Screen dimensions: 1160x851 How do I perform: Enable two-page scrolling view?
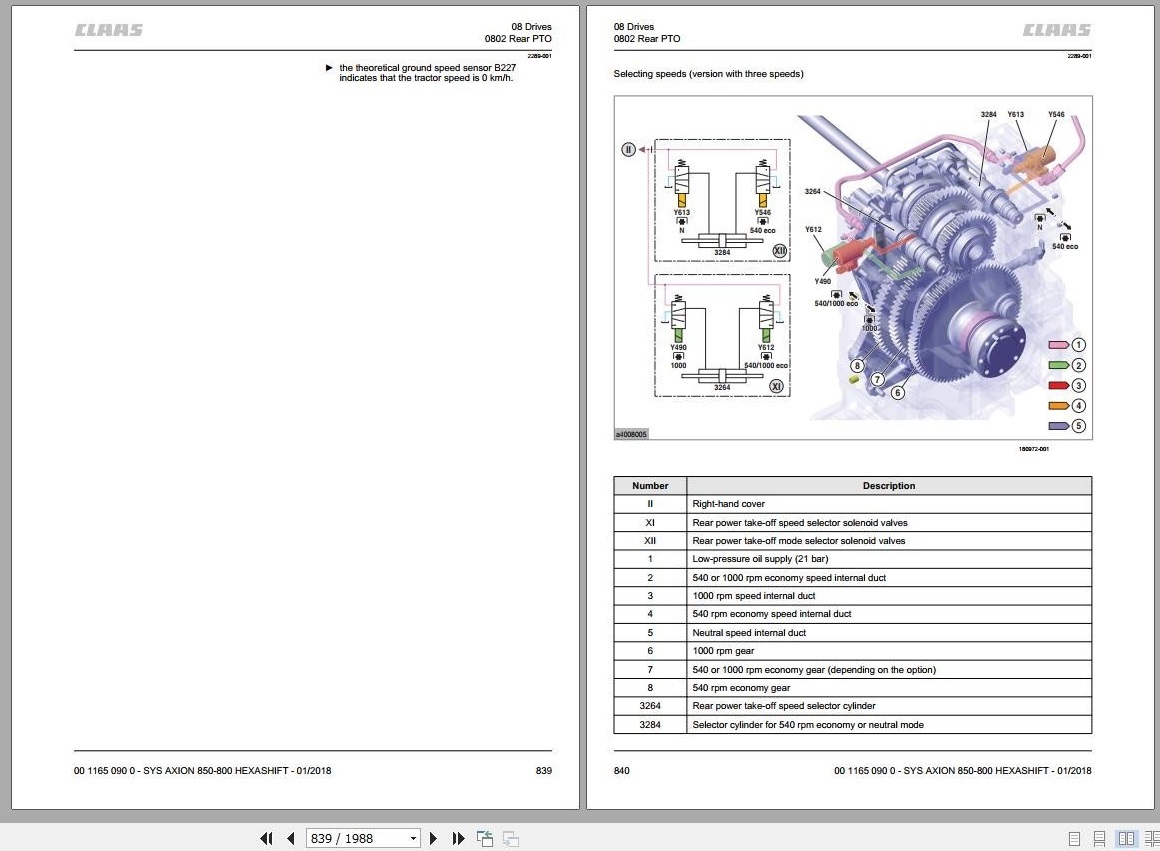pos(1151,838)
